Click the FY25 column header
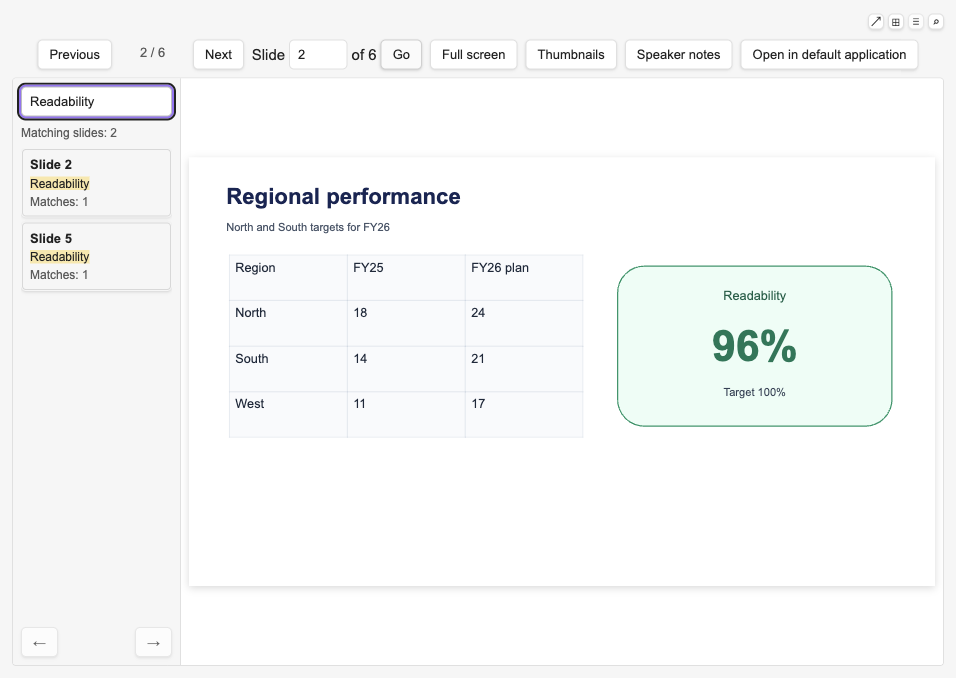Image resolution: width=956 pixels, height=678 pixels. pyautogui.click(x=406, y=278)
